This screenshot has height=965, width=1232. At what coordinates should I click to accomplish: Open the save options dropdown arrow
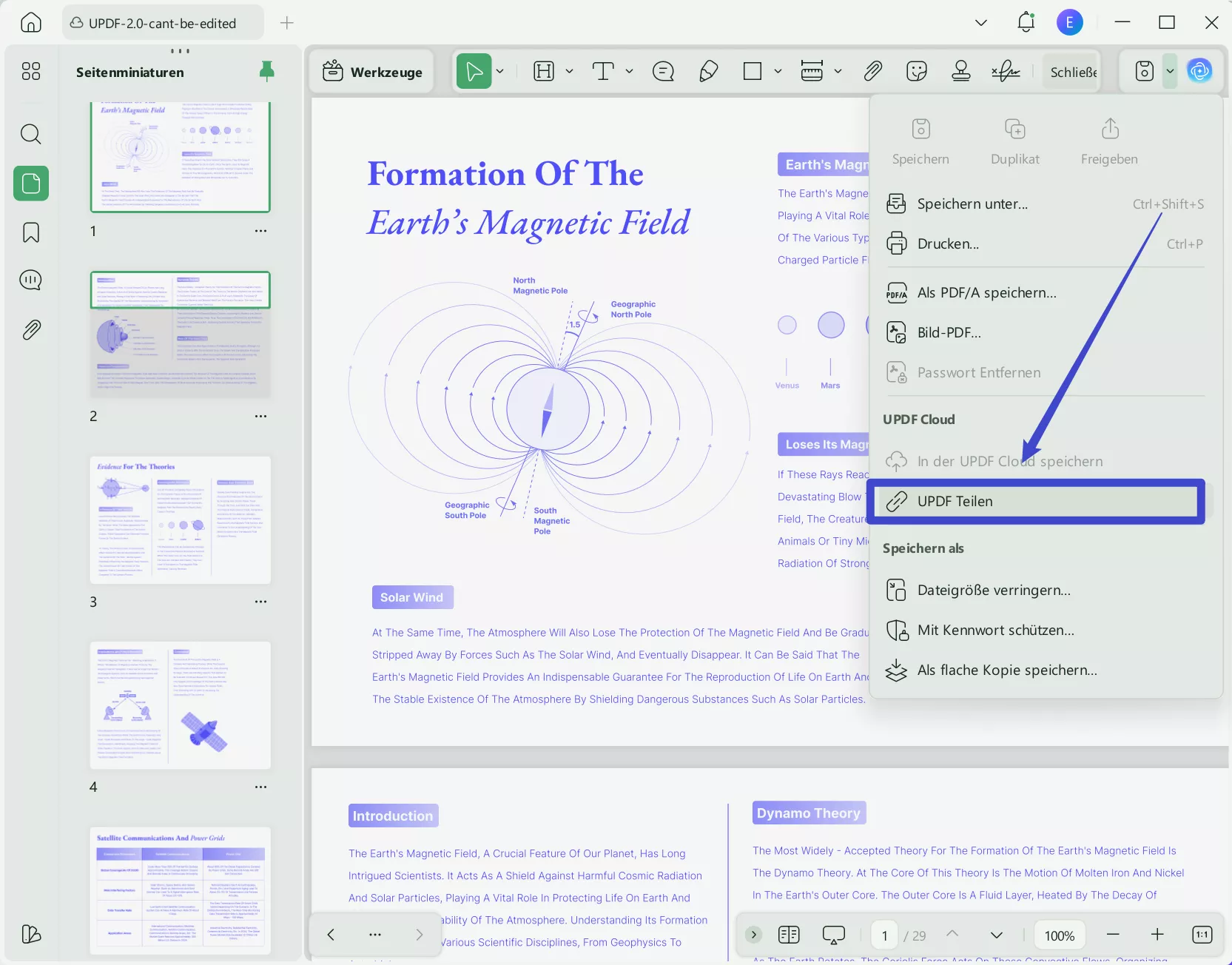tap(1169, 71)
